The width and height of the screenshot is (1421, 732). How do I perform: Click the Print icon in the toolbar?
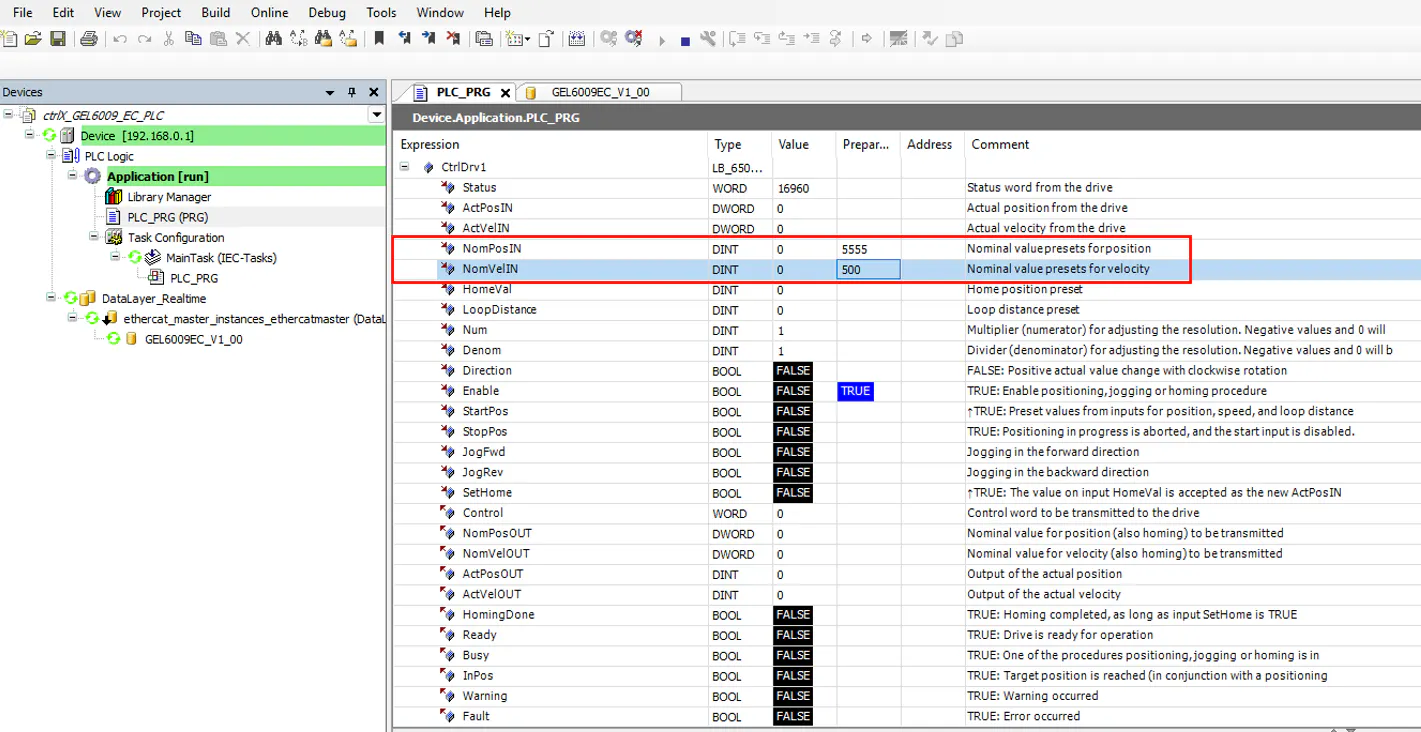click(x=89, y=39)
